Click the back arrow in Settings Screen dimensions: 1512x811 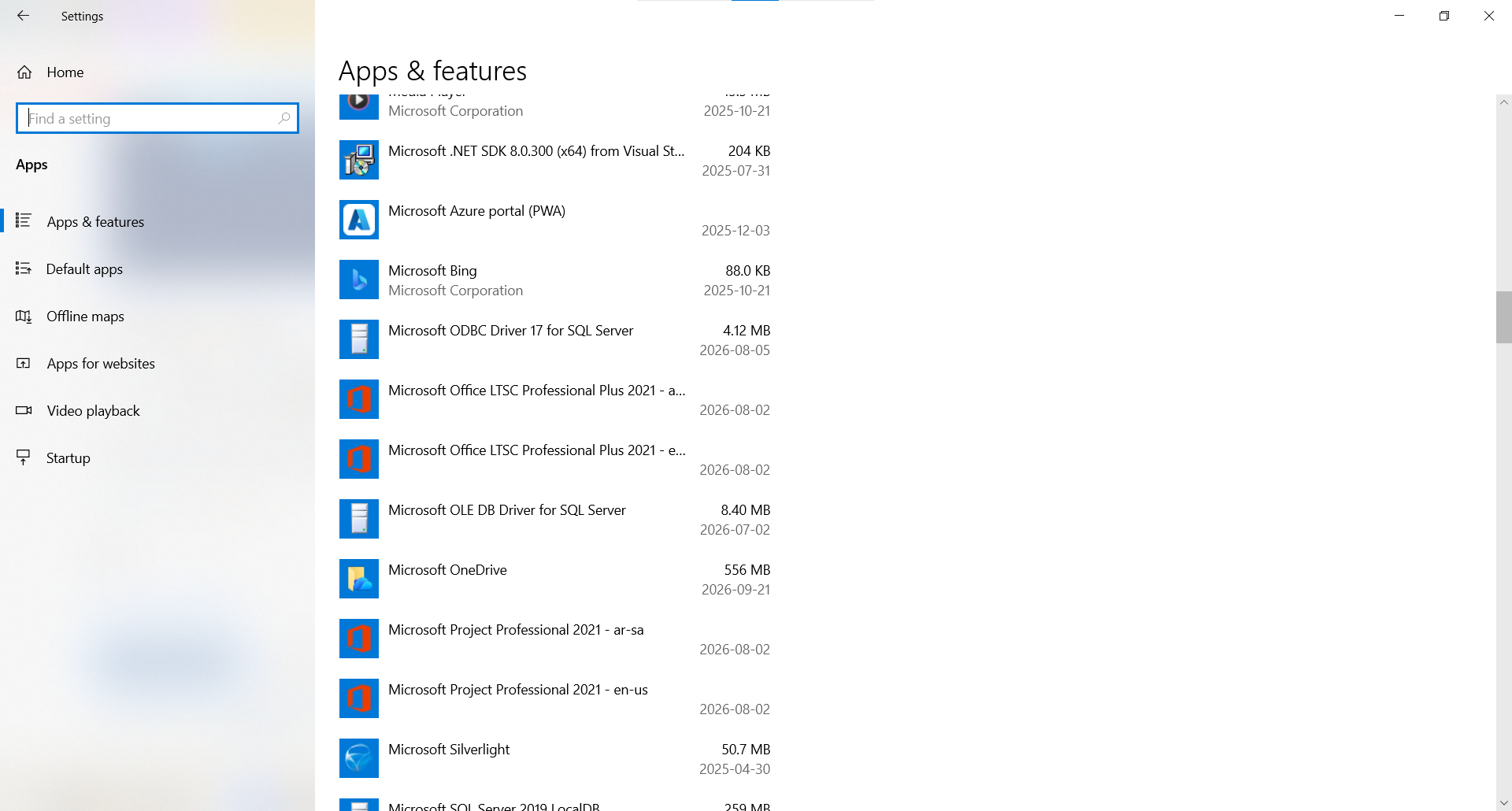point(23,16)
